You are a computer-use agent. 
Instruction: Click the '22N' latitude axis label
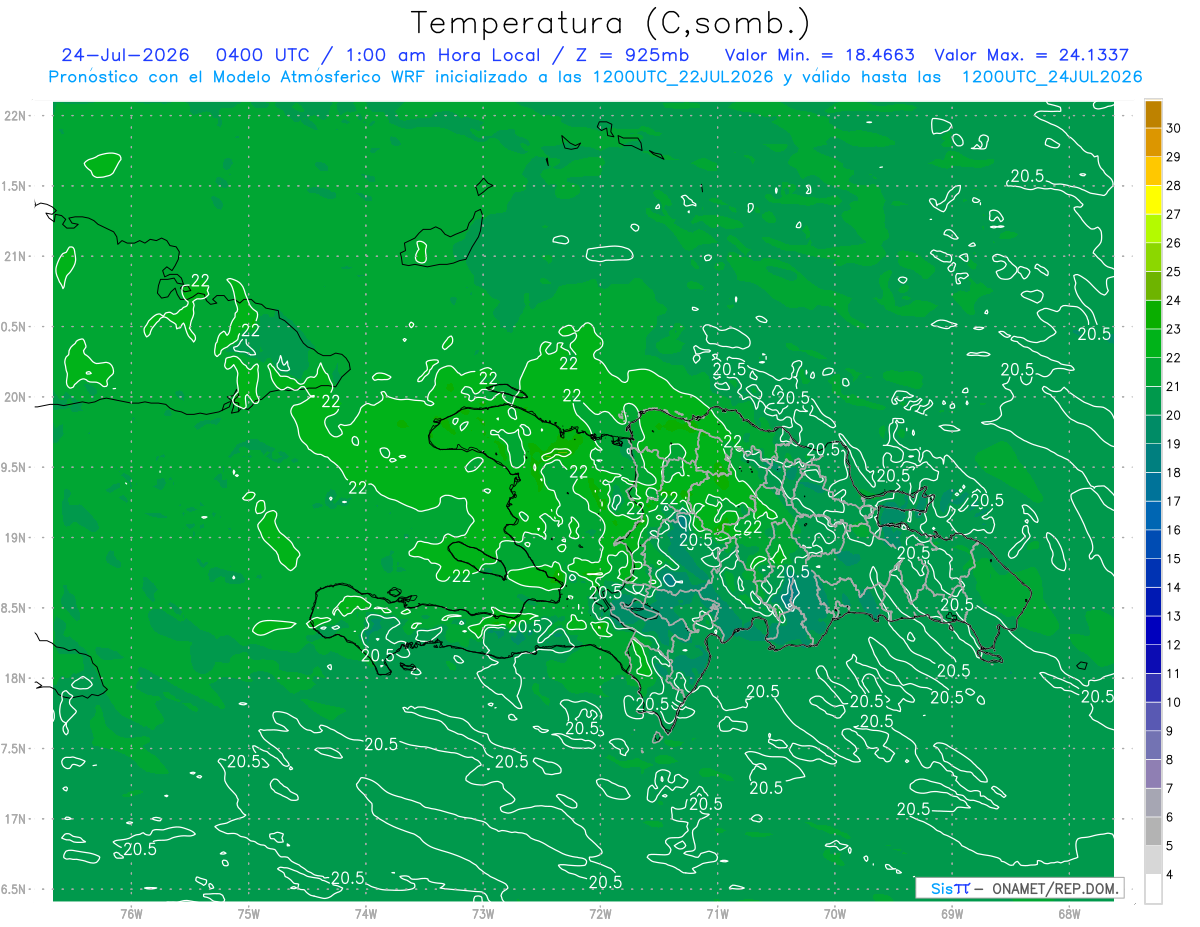pos(16,115)
